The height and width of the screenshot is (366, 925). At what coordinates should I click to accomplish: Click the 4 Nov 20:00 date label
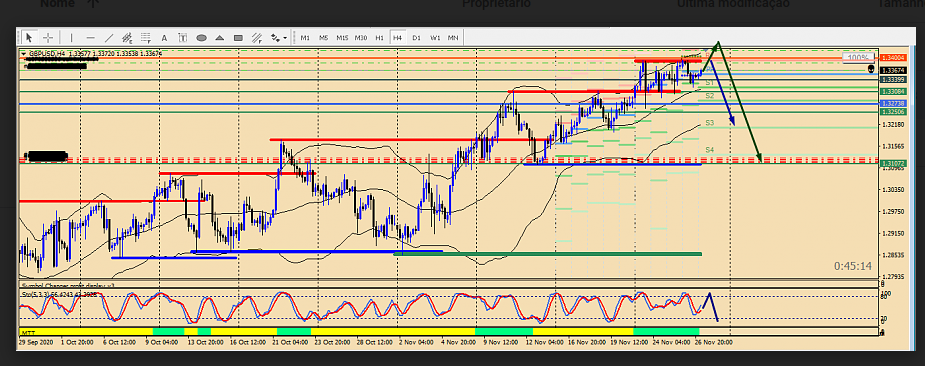coord(457,341)
